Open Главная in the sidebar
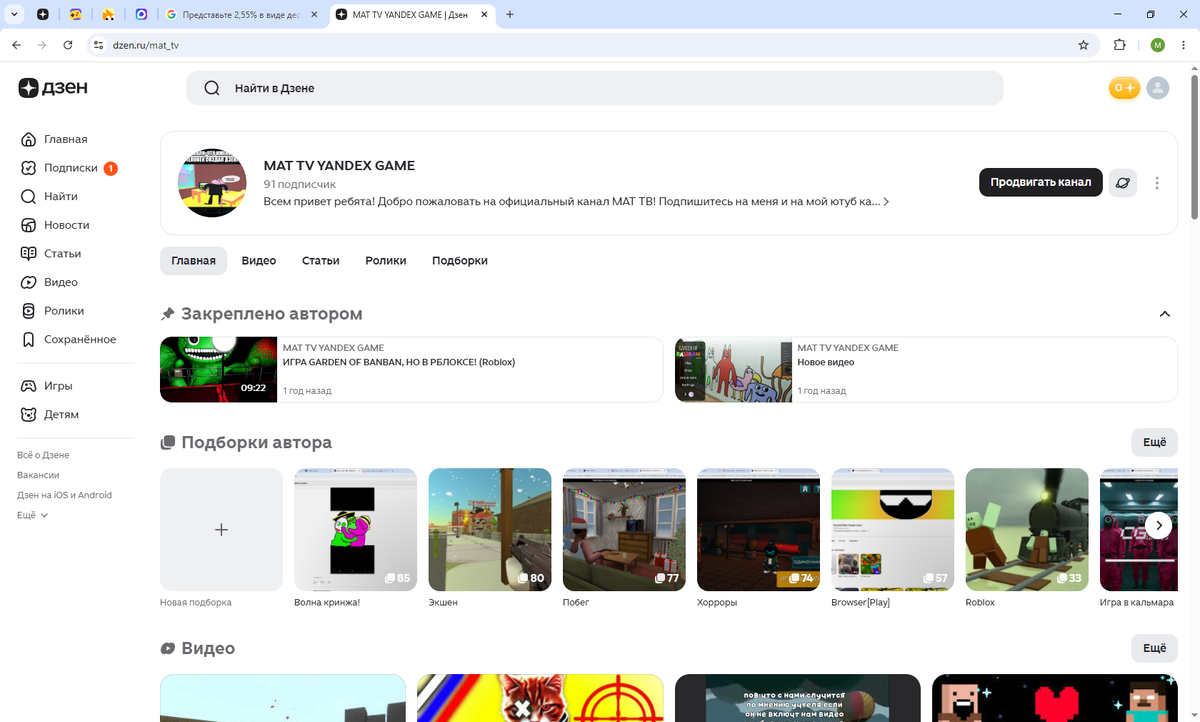Viewport: 1200px width, 722px height. 53,139
